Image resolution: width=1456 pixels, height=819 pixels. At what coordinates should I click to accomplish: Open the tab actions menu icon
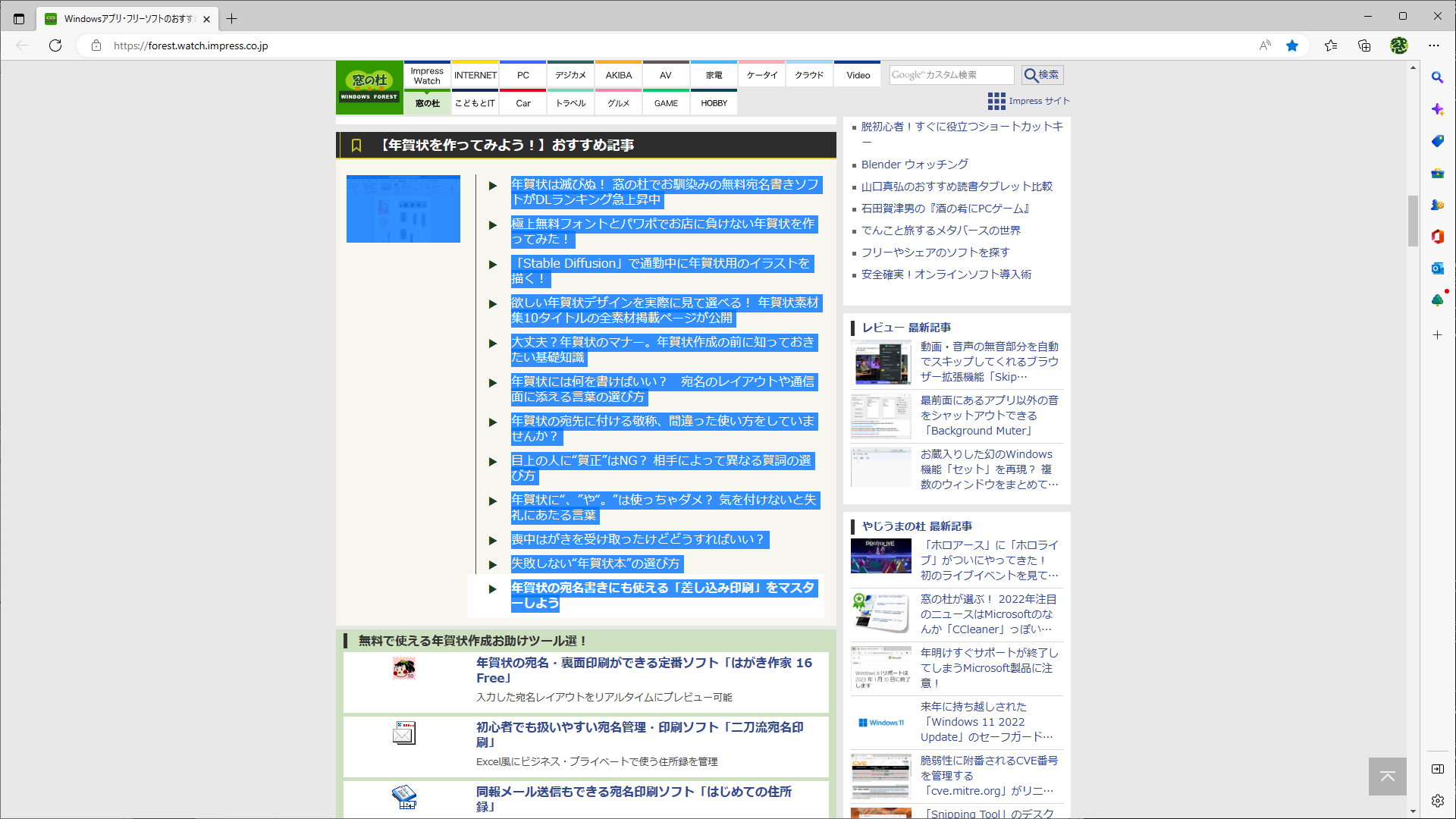coord(18,18)
